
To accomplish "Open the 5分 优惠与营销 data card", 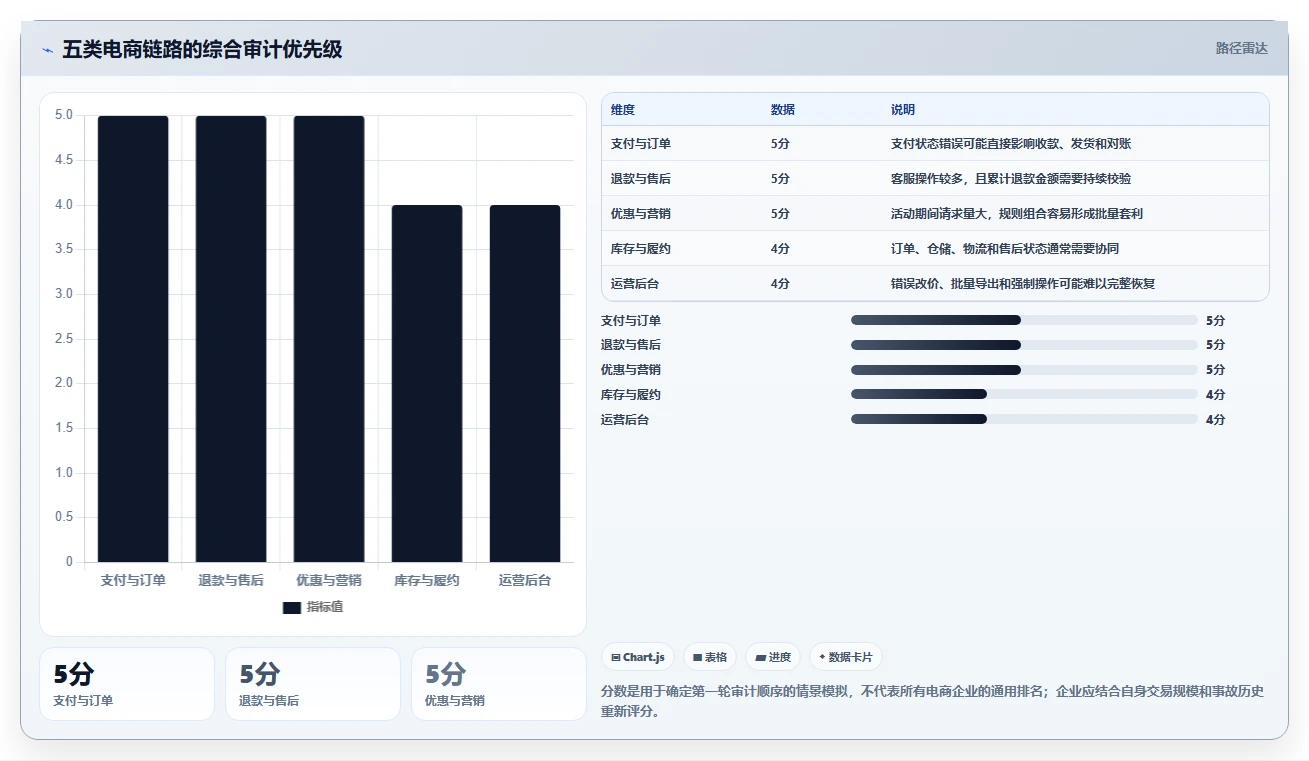I will click(499, 684).
